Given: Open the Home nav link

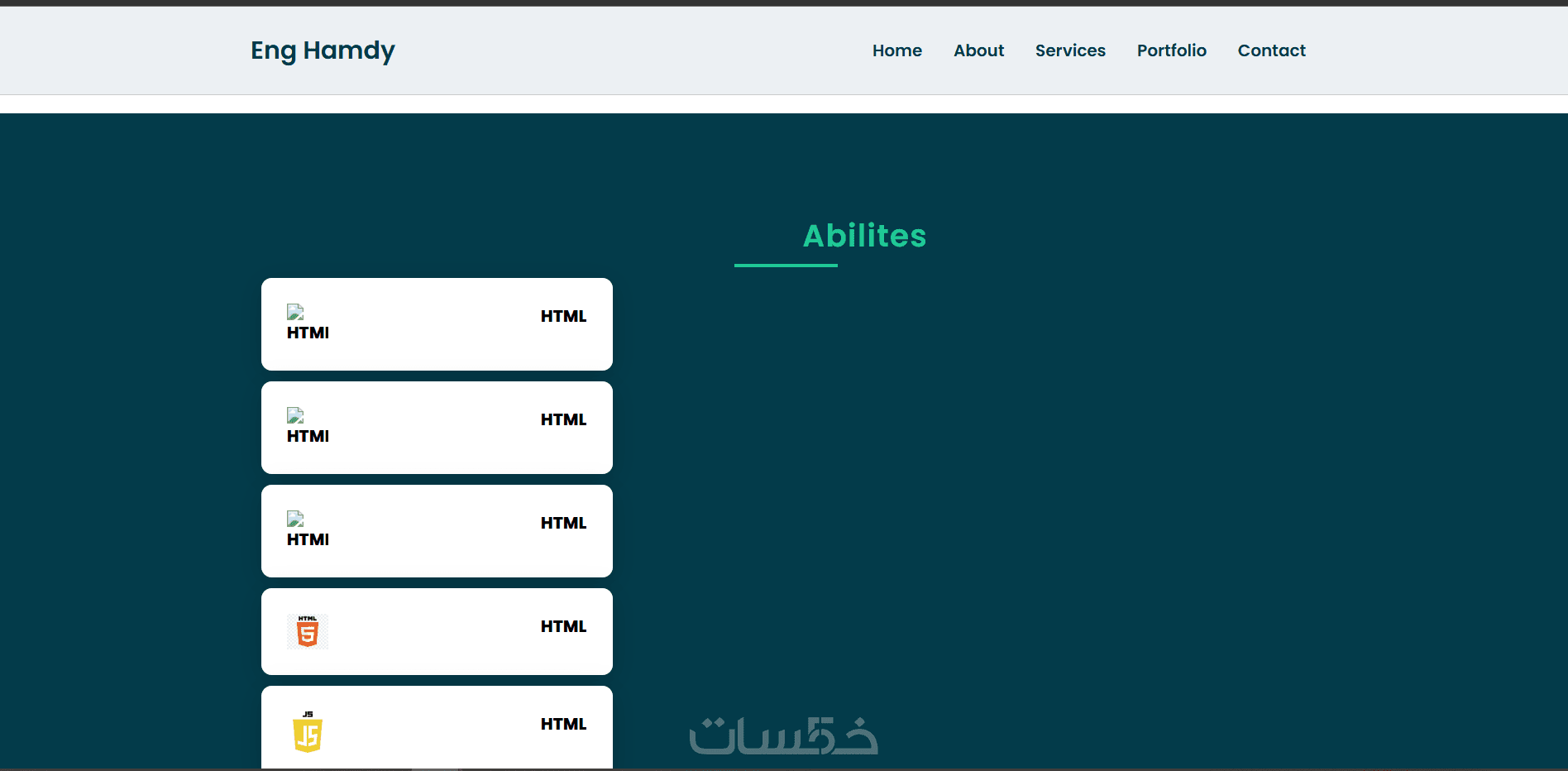Looking at the screenshot, I should [x=897, y=50].
